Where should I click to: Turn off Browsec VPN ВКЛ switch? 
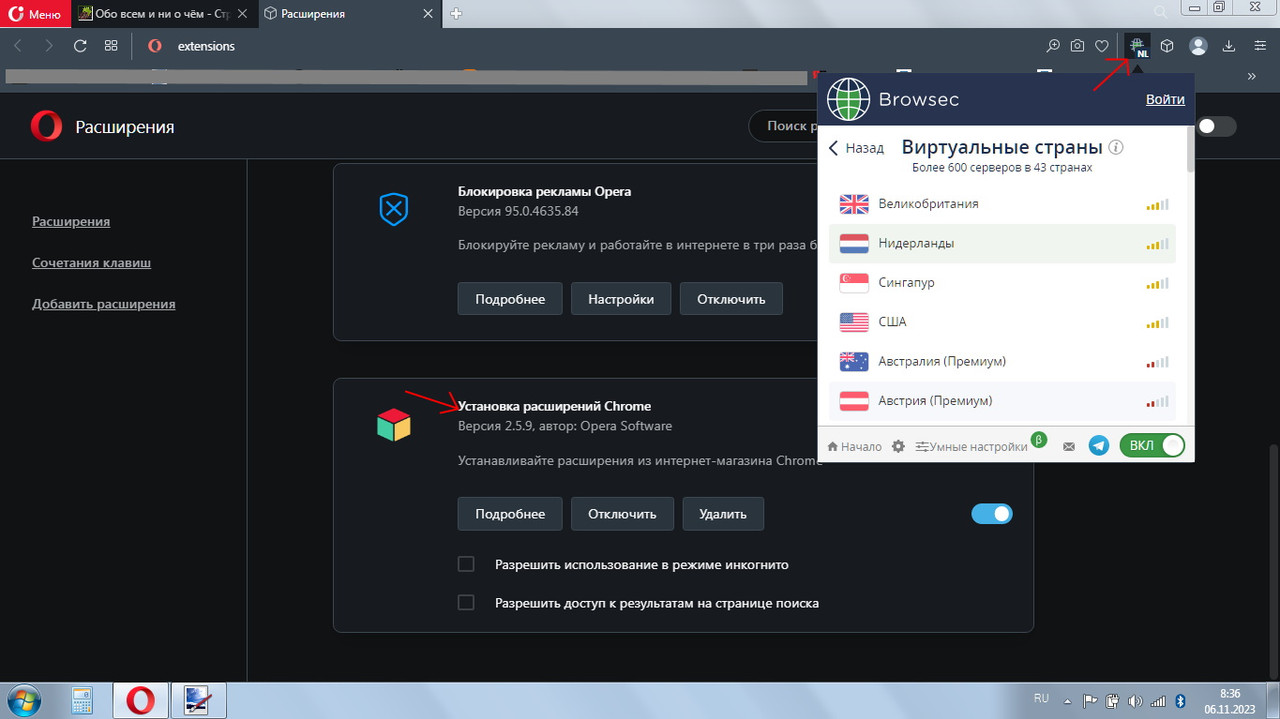[1152, 446]
